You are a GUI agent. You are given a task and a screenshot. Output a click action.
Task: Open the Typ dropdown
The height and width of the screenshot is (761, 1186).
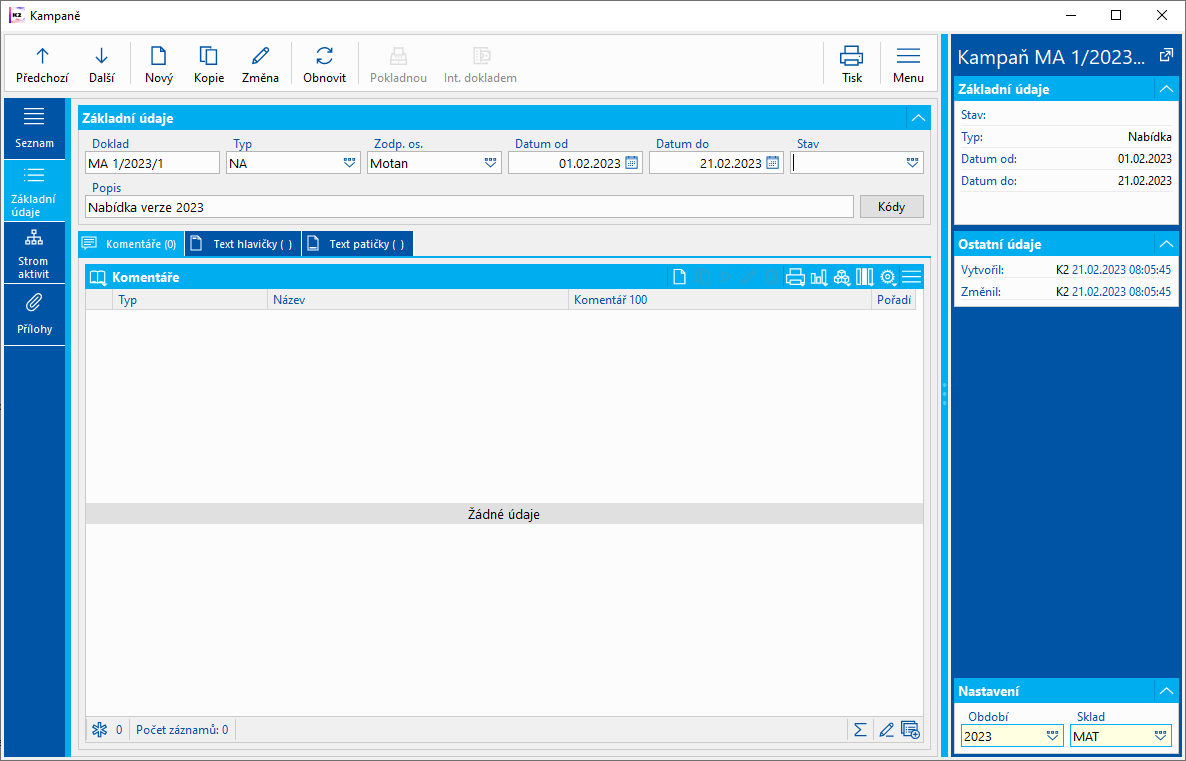click(349, 163)
